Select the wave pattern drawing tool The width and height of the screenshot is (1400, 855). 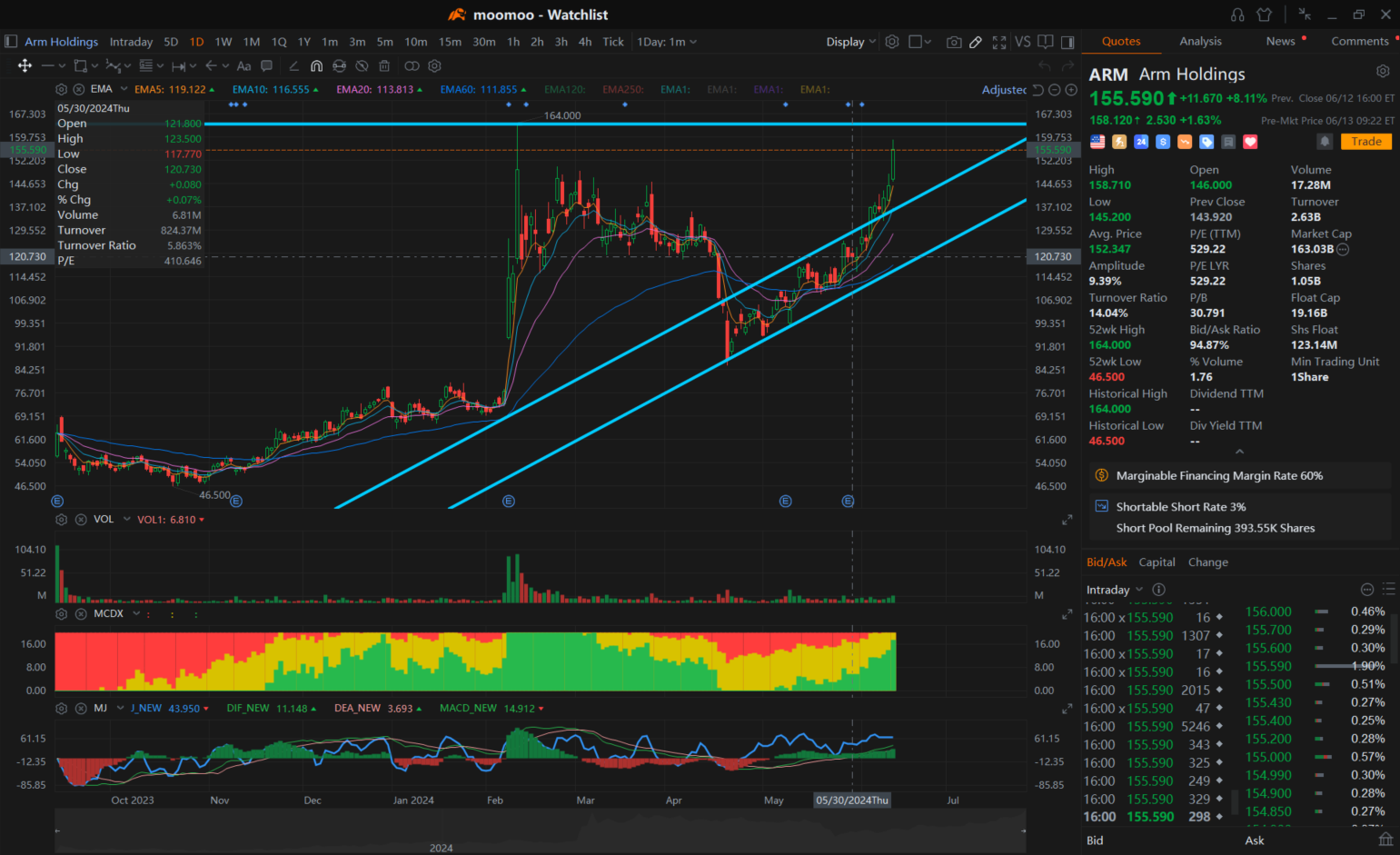[x=113, y=65]
